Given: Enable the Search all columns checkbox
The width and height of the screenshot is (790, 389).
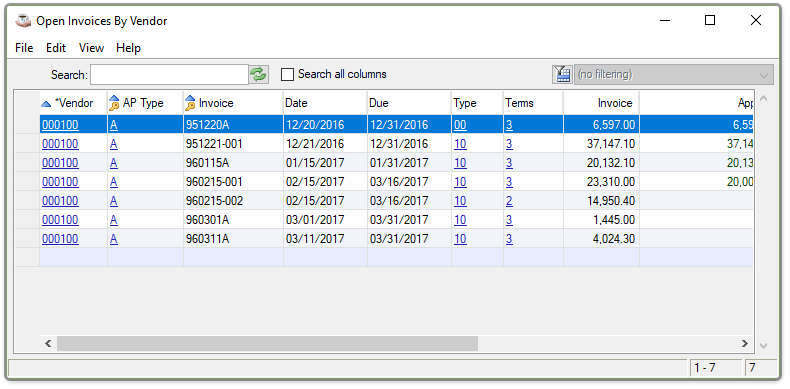Looking at the screenshot, I should tap(287, 75).
